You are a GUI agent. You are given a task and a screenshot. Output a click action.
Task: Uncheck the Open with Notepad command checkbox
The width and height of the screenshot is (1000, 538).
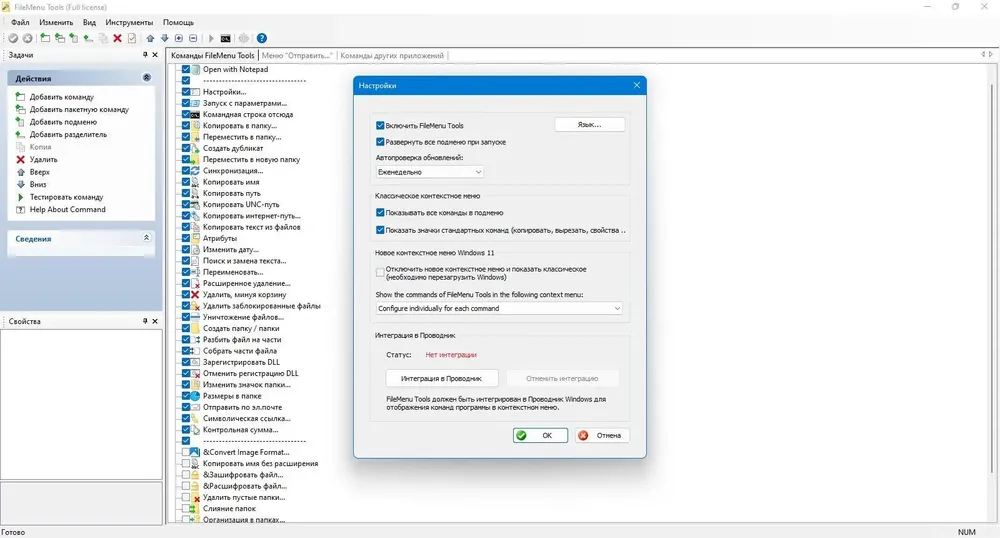(x=186, y=69)
